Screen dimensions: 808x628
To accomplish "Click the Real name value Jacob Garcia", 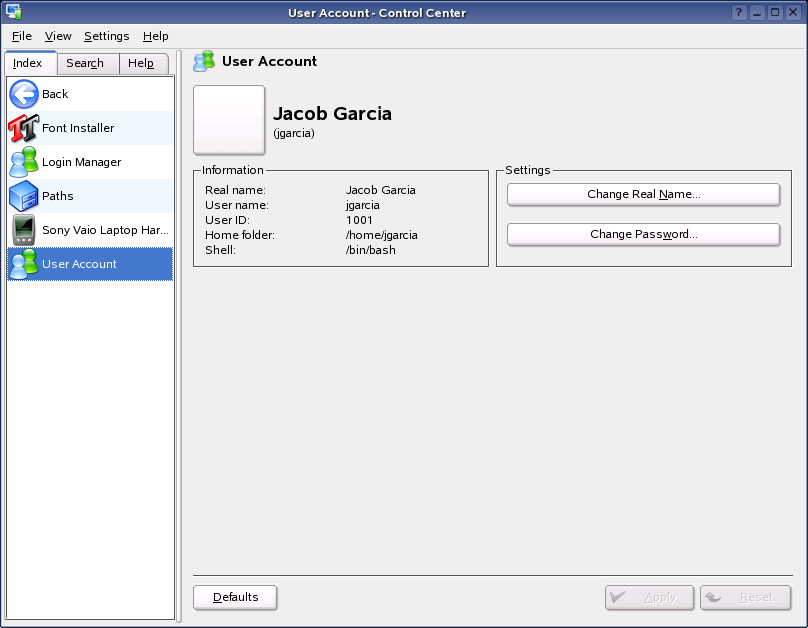I will (381, 190).
